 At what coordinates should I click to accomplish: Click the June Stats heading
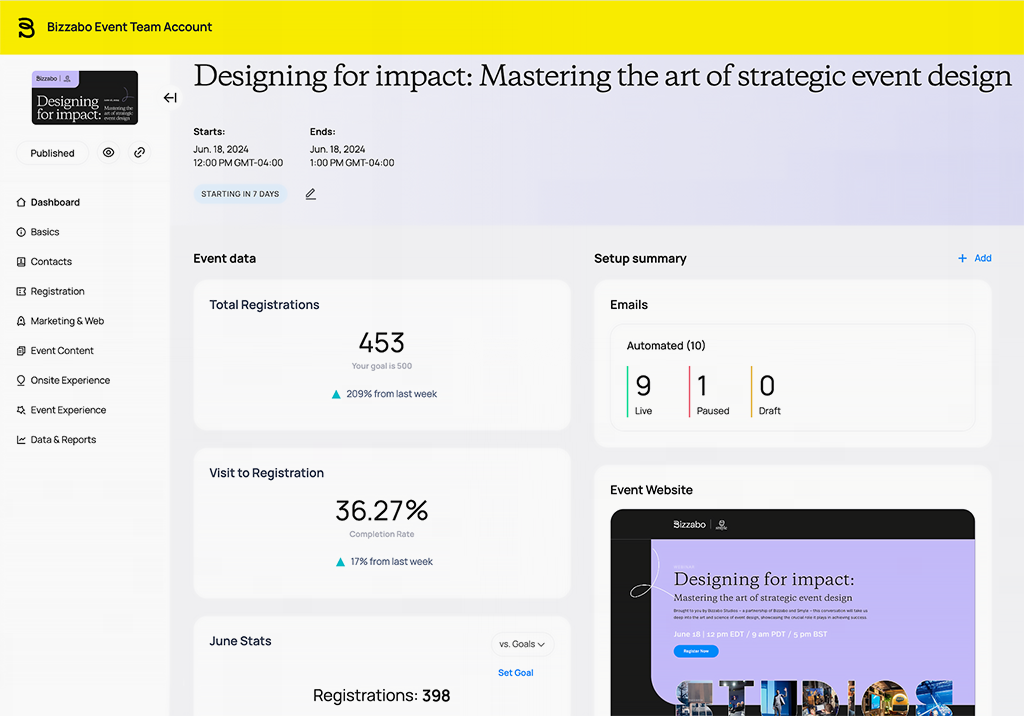pos(240,641)
